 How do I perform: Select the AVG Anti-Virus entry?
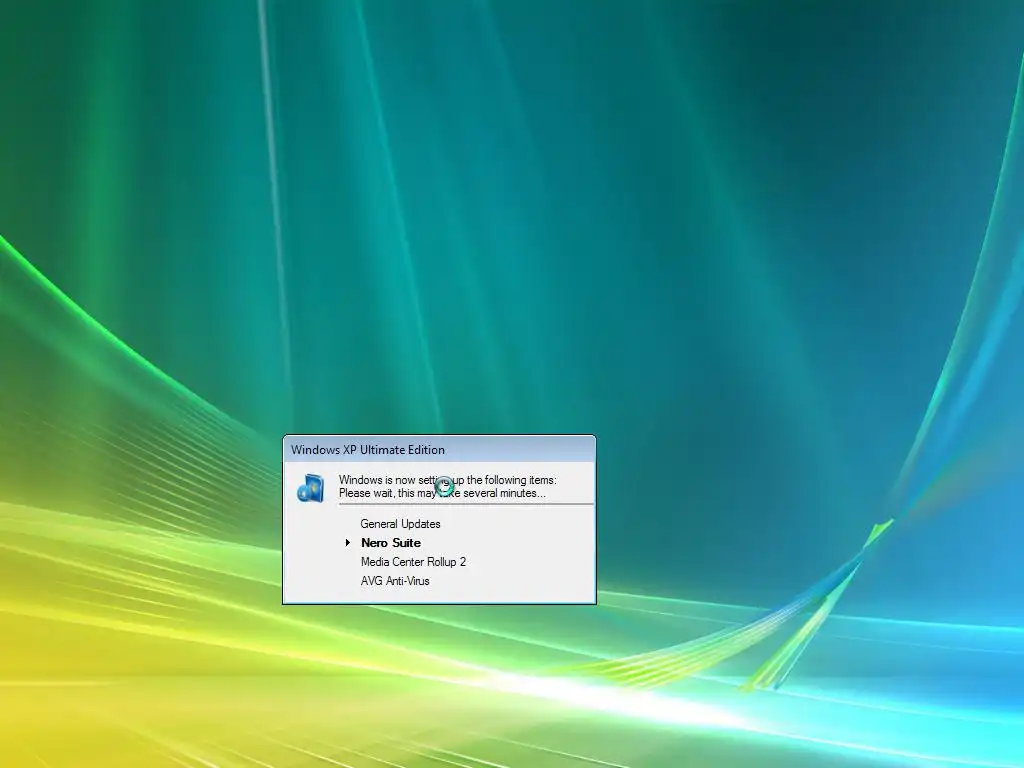pyautogui.click(x=395, y=581)
